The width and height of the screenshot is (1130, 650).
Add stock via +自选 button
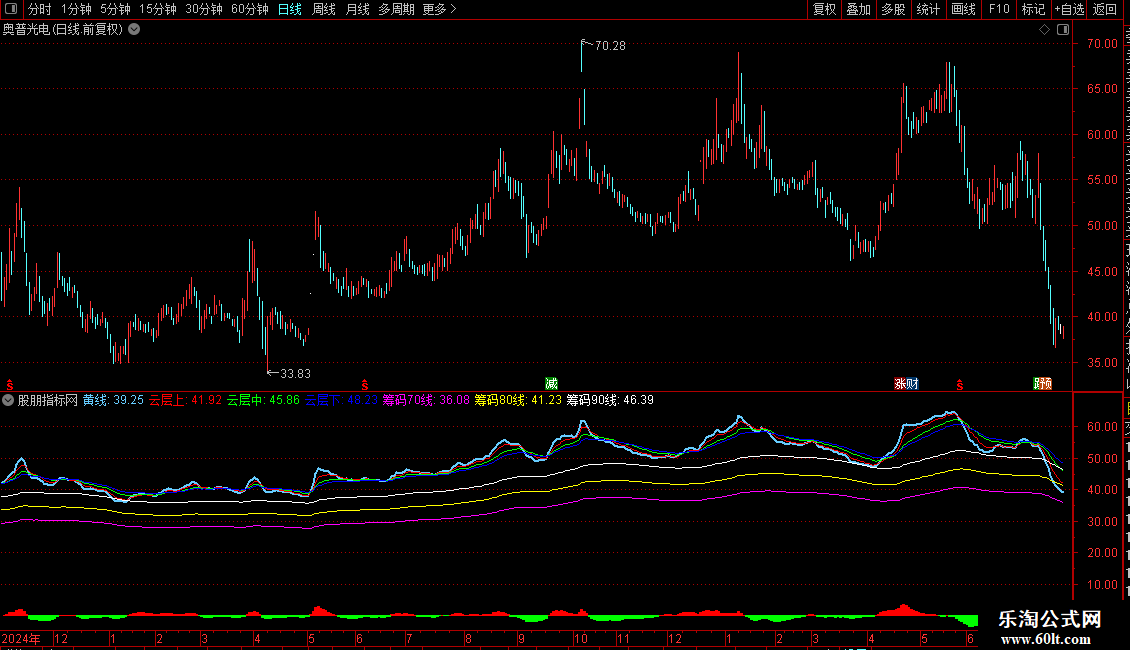(1069, 9)
